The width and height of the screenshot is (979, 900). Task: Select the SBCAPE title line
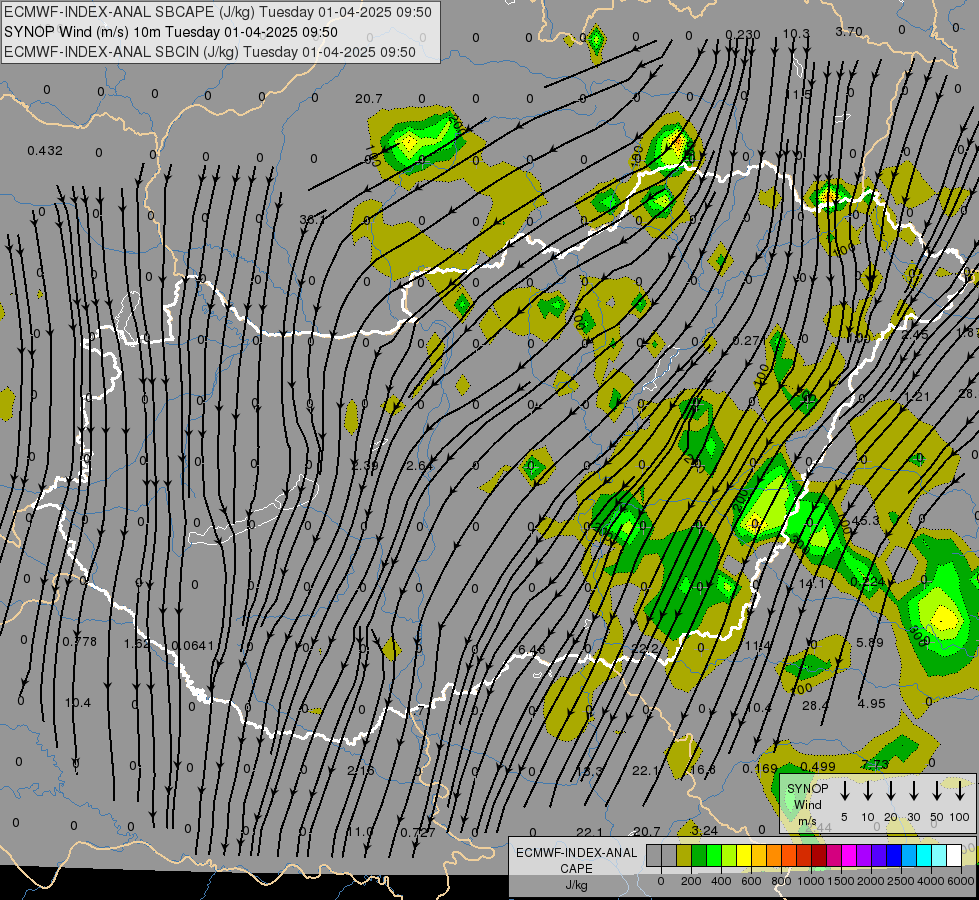(218, 12)
